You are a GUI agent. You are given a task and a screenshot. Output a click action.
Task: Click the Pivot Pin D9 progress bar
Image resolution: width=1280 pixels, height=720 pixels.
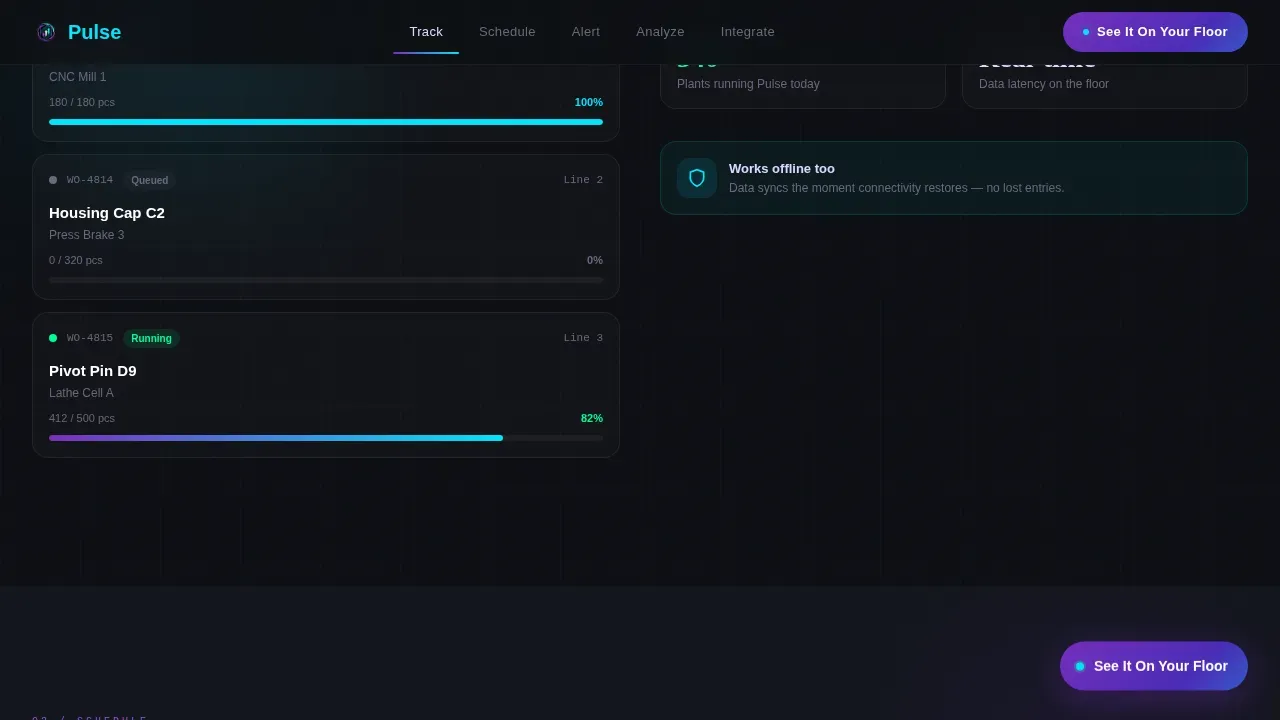click(326, 438)
